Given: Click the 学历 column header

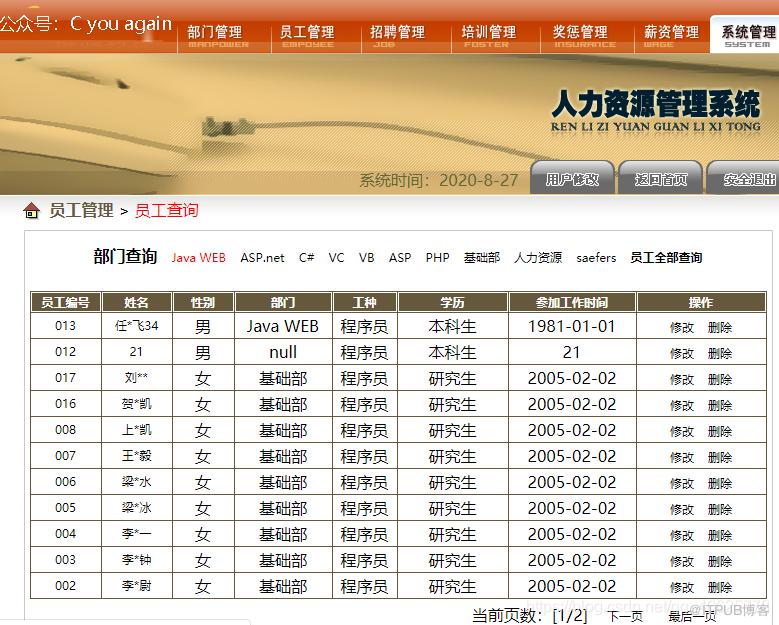Looking at the screenshot, I should coord(453,303).
